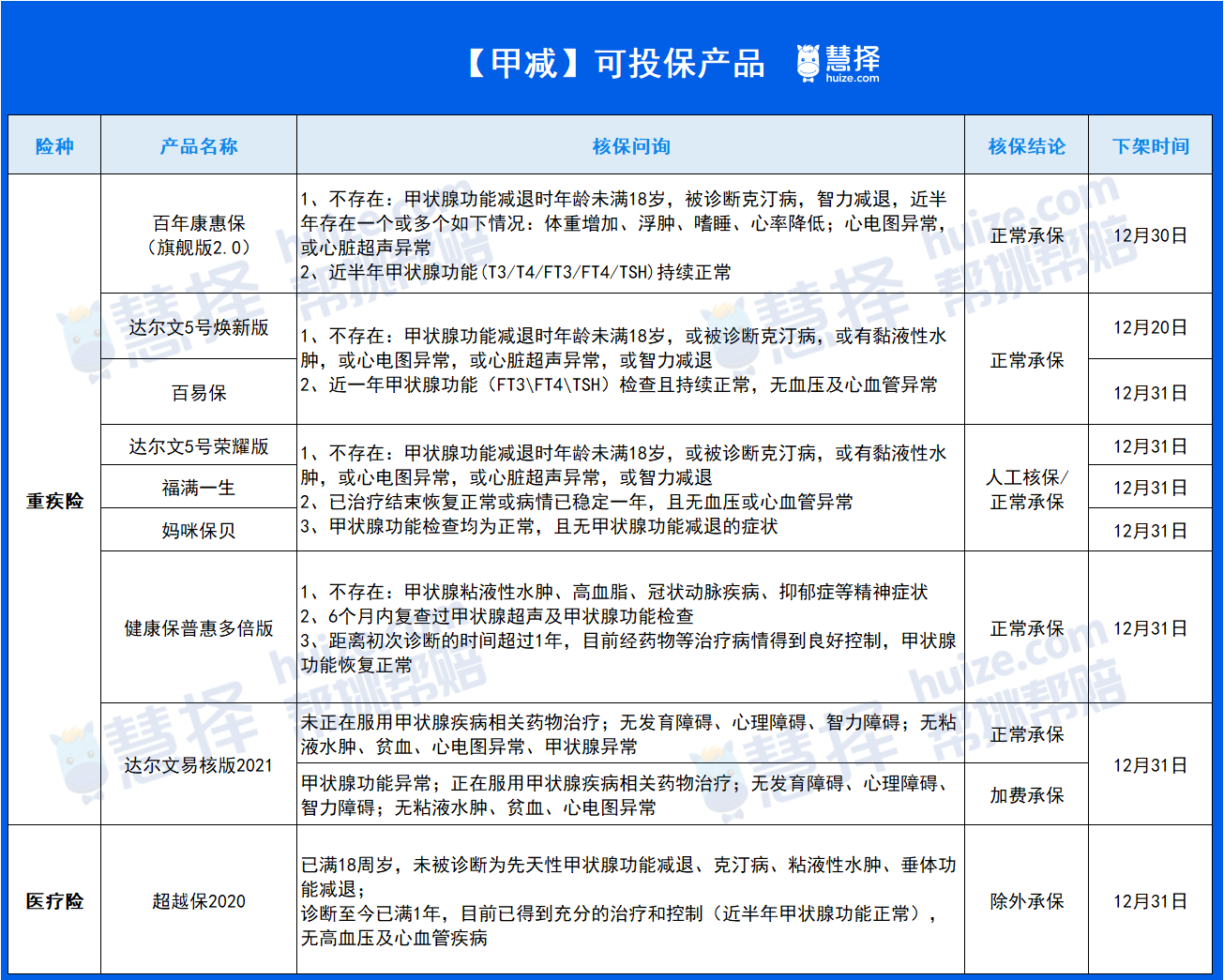Select the 下架时间 column header
This screenshot has height=980, width=1224.
[x=1150, y=146]
